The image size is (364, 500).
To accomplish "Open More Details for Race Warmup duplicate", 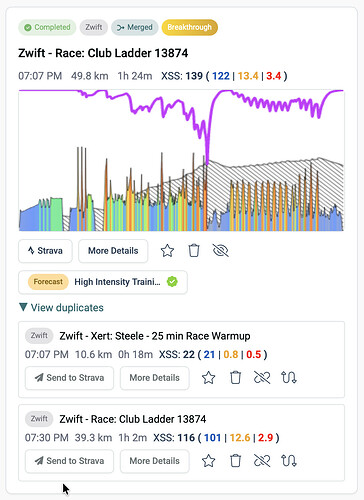I will tap(155, 378).
